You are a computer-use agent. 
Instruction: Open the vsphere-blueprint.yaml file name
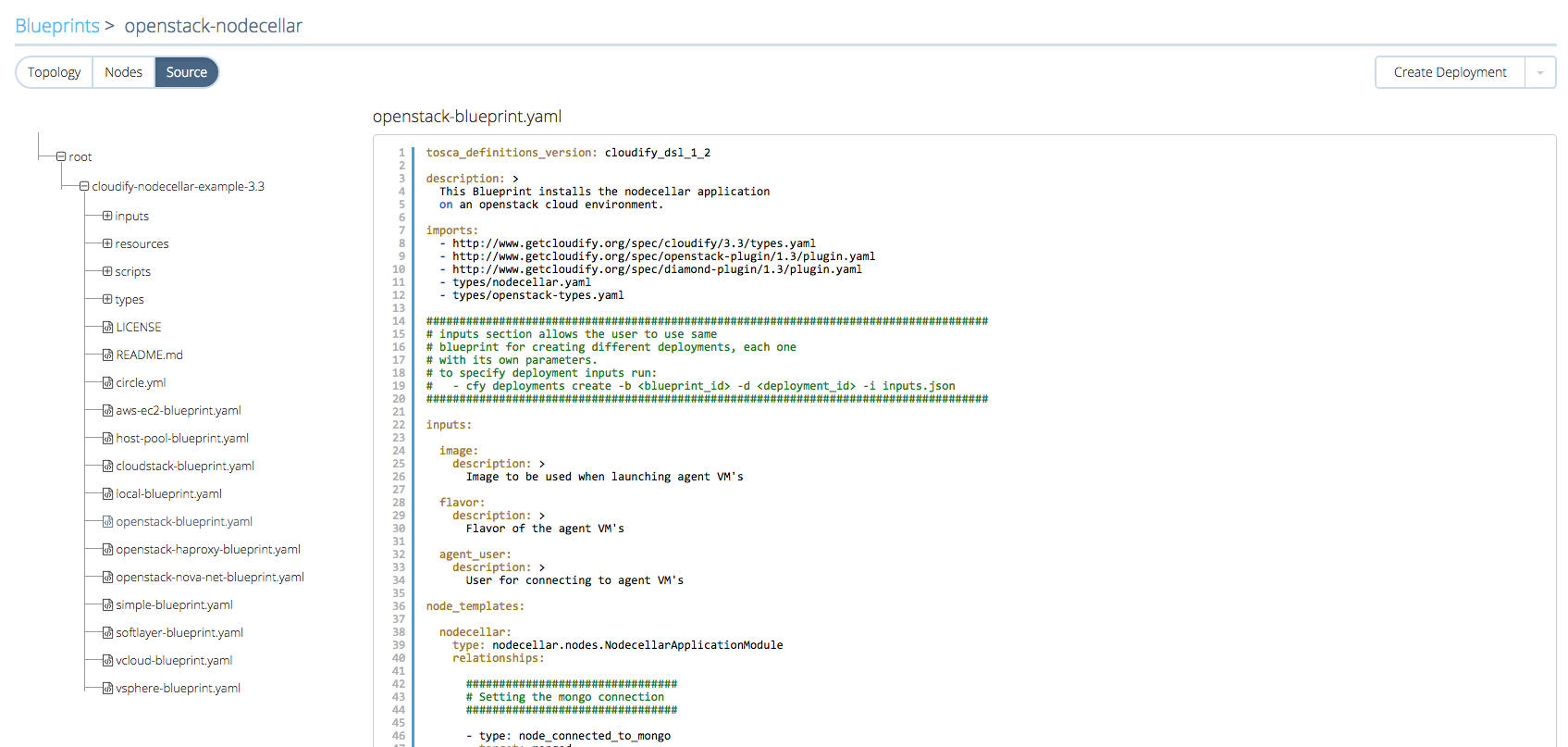click(x=178, y=689)
